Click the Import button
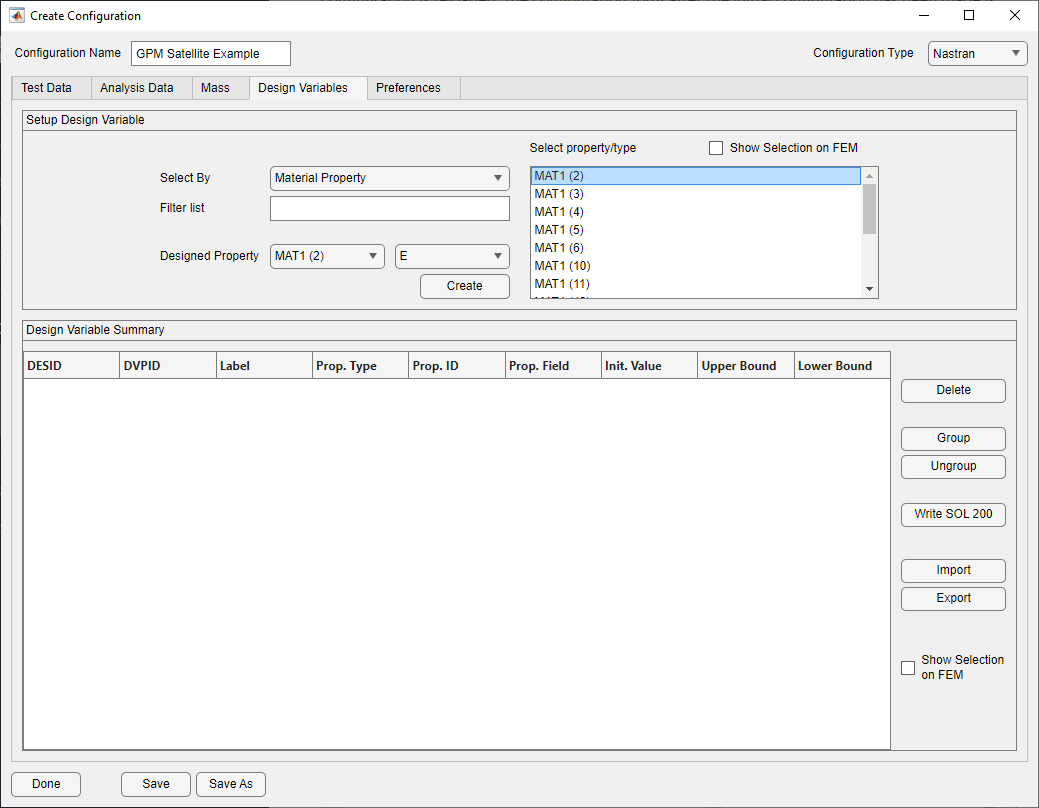 (x=953, y=570)
